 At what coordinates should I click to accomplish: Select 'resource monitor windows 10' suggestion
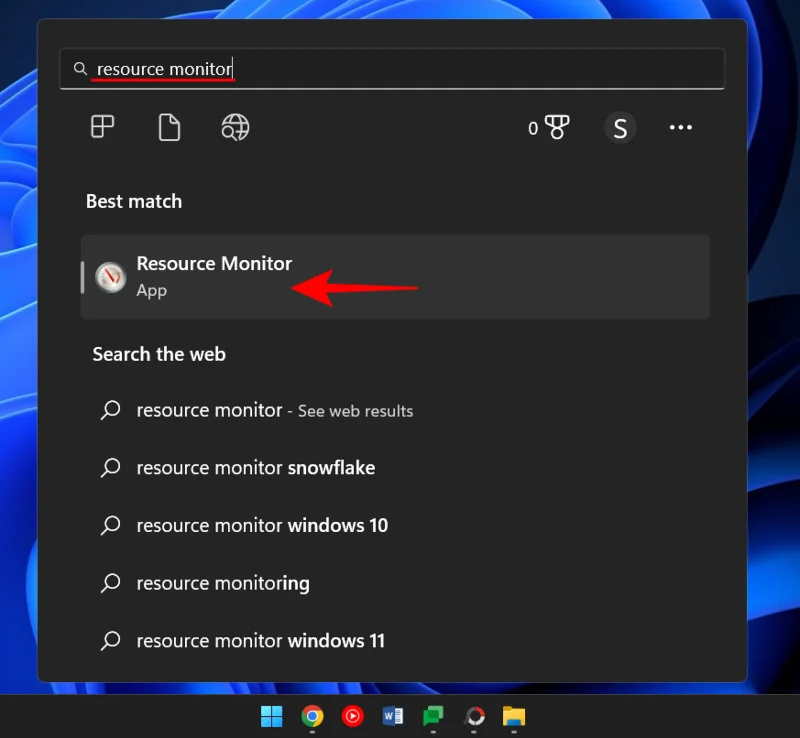(x=262, y=526)
